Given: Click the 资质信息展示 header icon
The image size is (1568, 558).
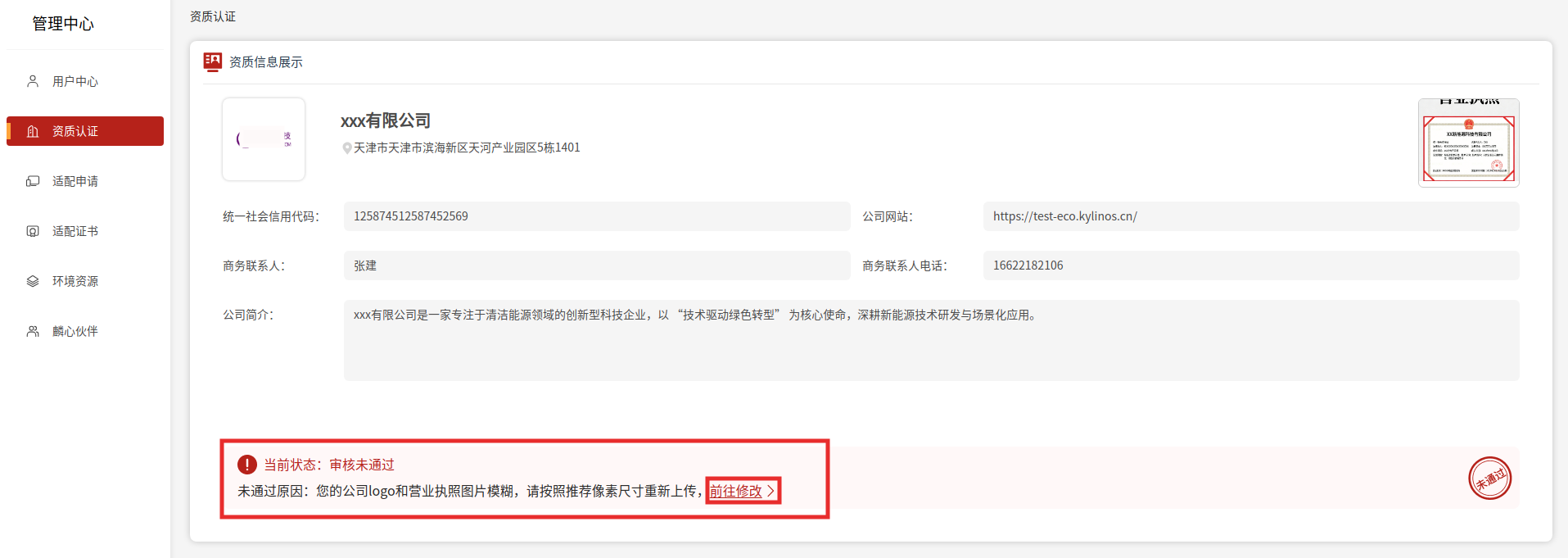Looking at the screenshot, I should [x=212, y=61].
